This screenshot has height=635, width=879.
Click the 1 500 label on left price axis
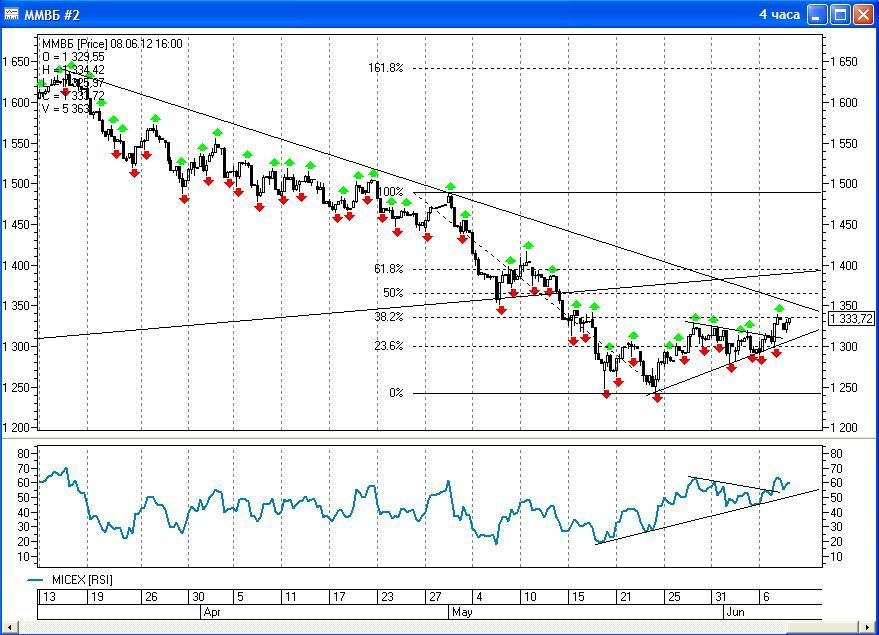16,183
